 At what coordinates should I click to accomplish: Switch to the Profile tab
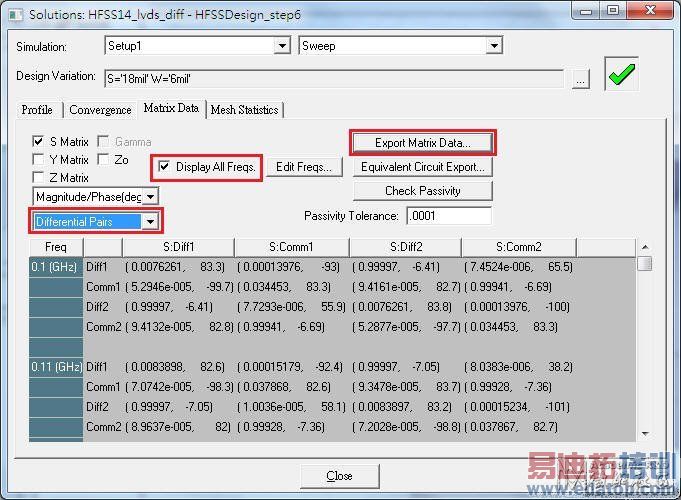point(37,109)
